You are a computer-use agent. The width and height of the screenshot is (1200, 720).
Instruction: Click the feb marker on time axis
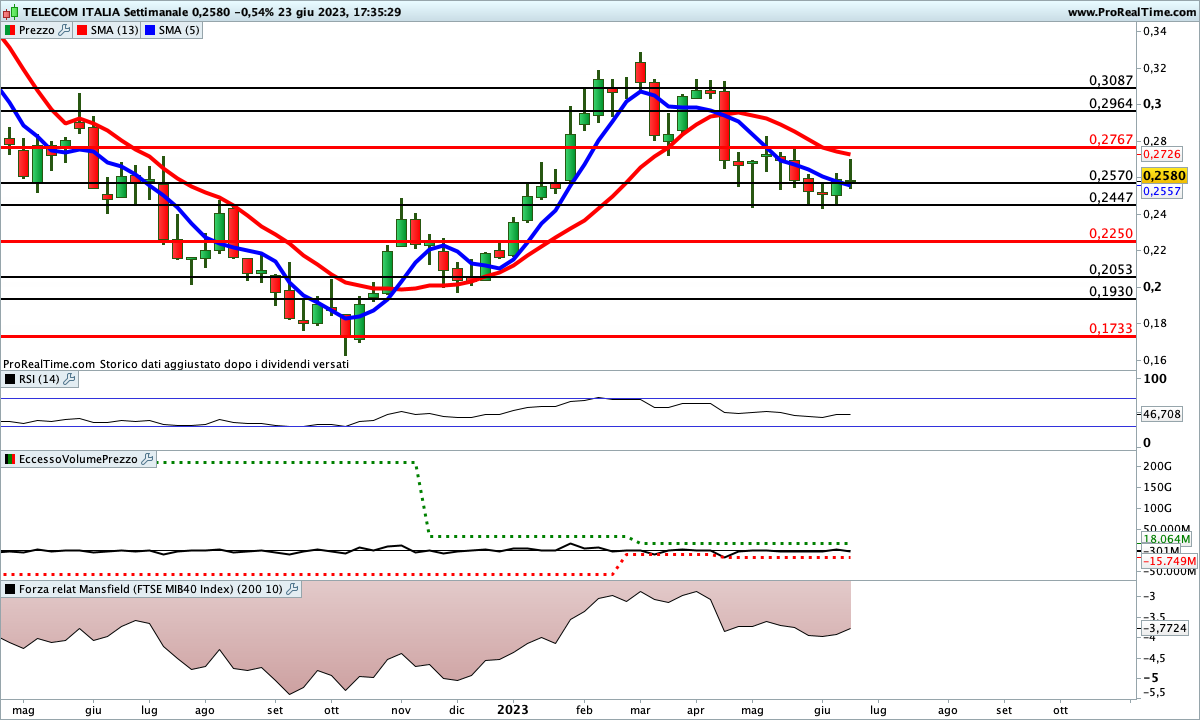pos(586,710)
